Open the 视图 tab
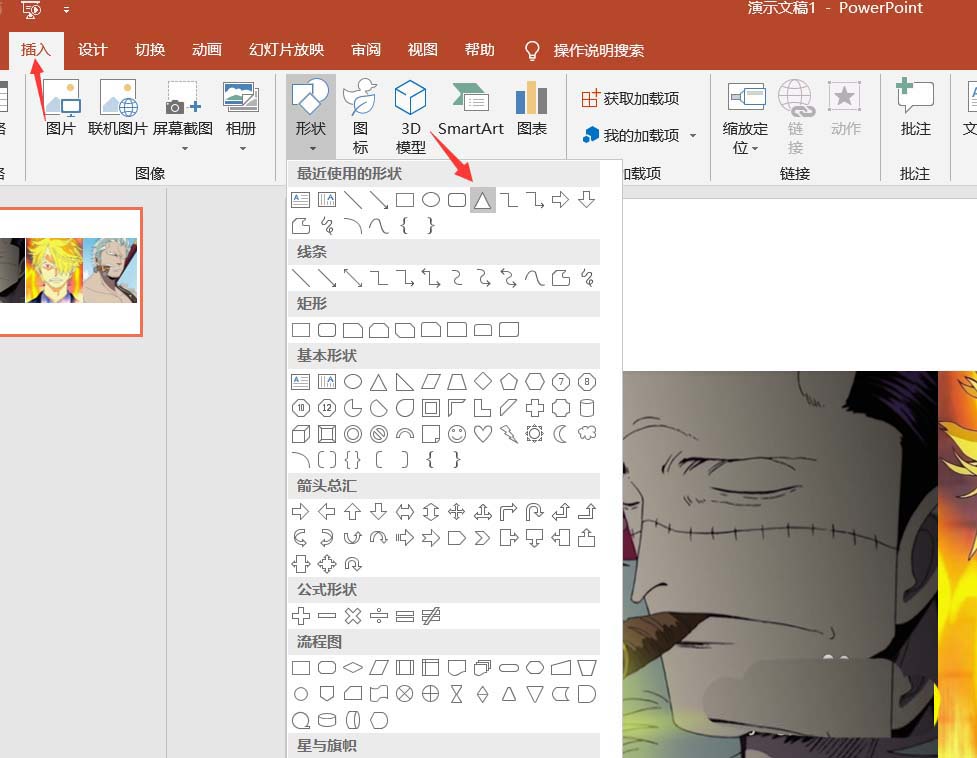The height and width of the screenshot is (758, 977). pos(422,50)
